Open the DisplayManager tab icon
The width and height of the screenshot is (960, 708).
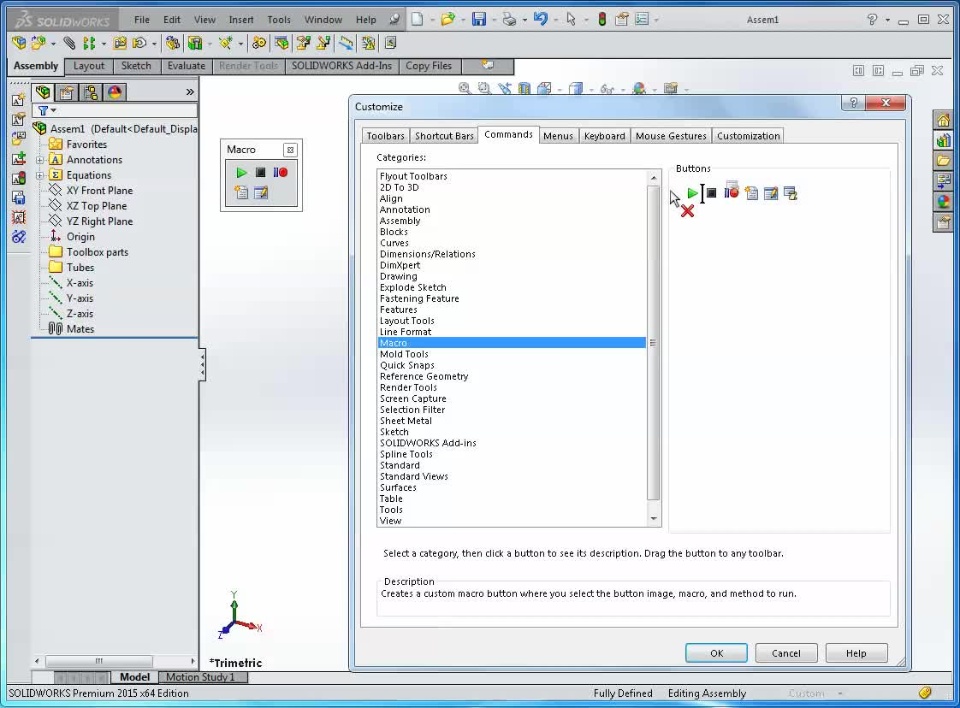pos(114,92)
